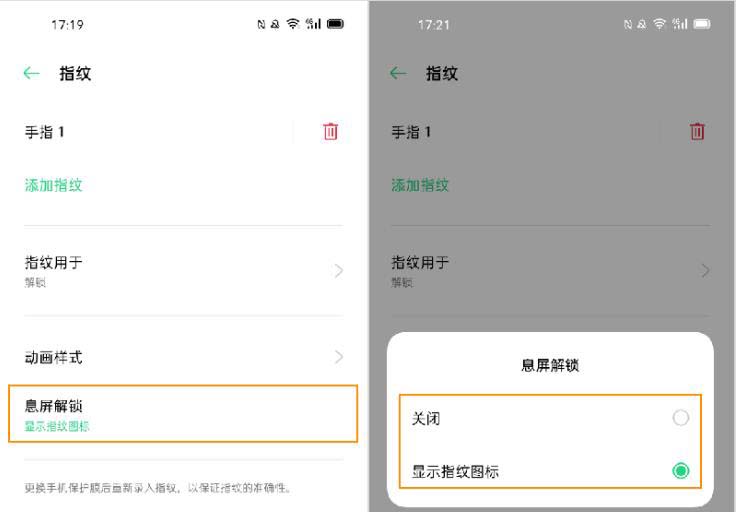Select the 关闭 radio button

(x=681, y=418)
